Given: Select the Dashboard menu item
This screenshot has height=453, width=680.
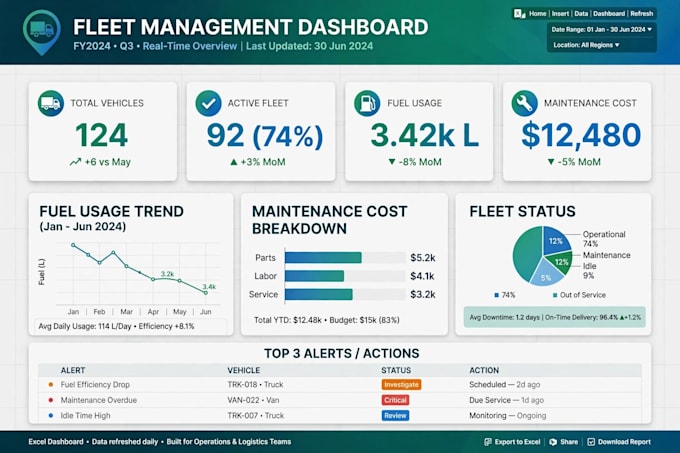Looking at the screenshot, I should click(x=609, y=14).
